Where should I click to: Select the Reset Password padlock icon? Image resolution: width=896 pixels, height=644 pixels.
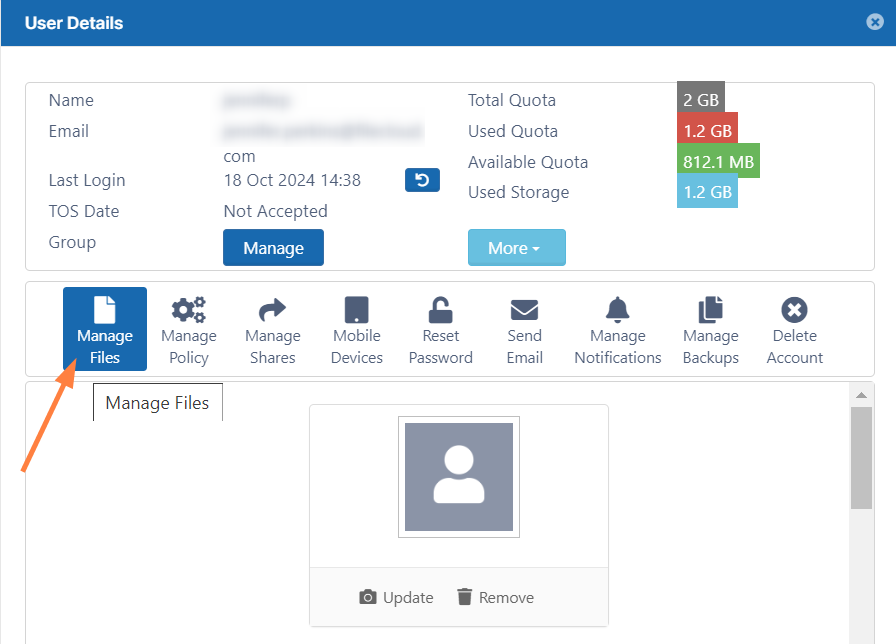tap(440, 310)
